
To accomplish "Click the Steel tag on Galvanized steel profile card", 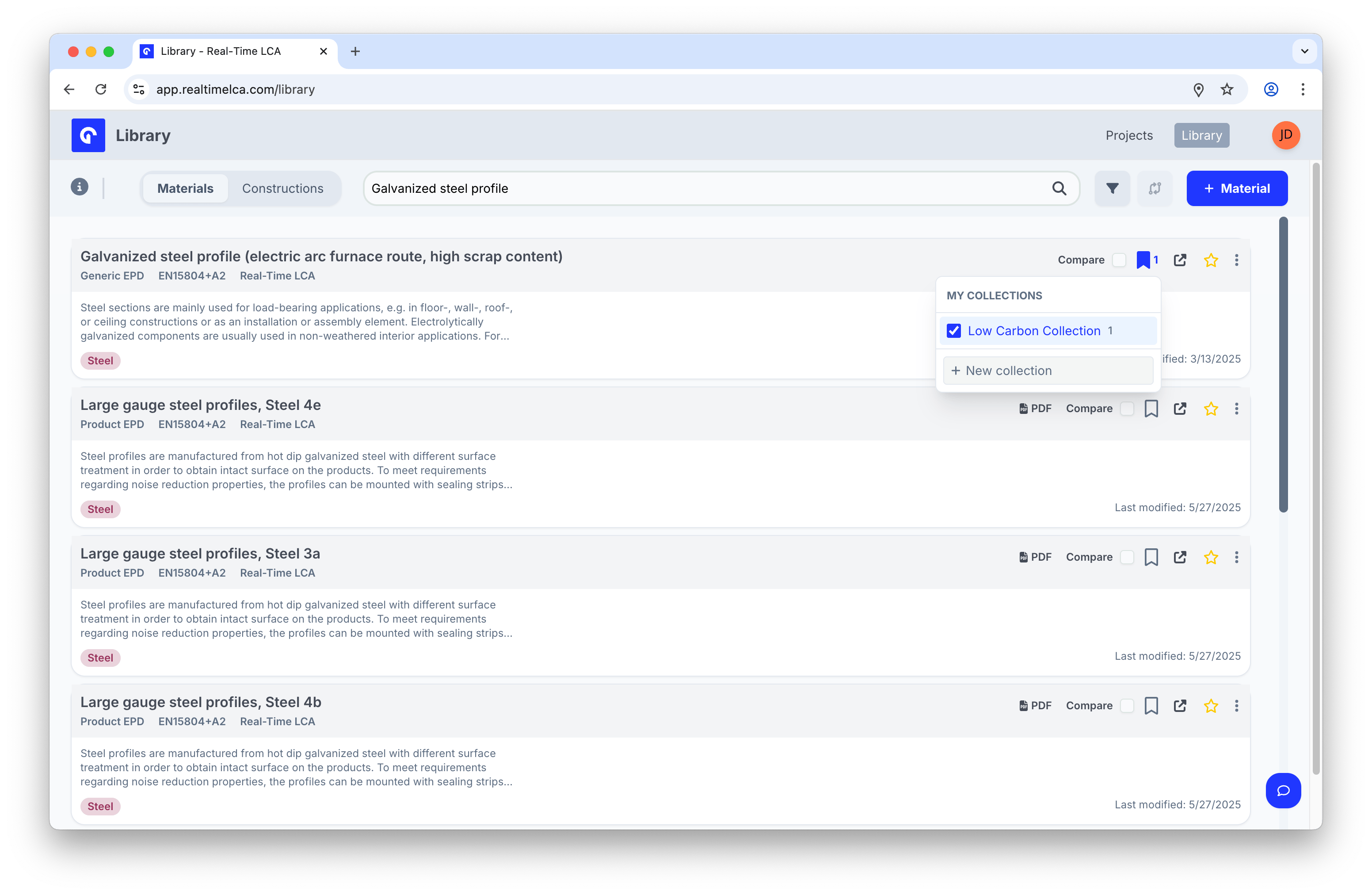I will point(100,360).
